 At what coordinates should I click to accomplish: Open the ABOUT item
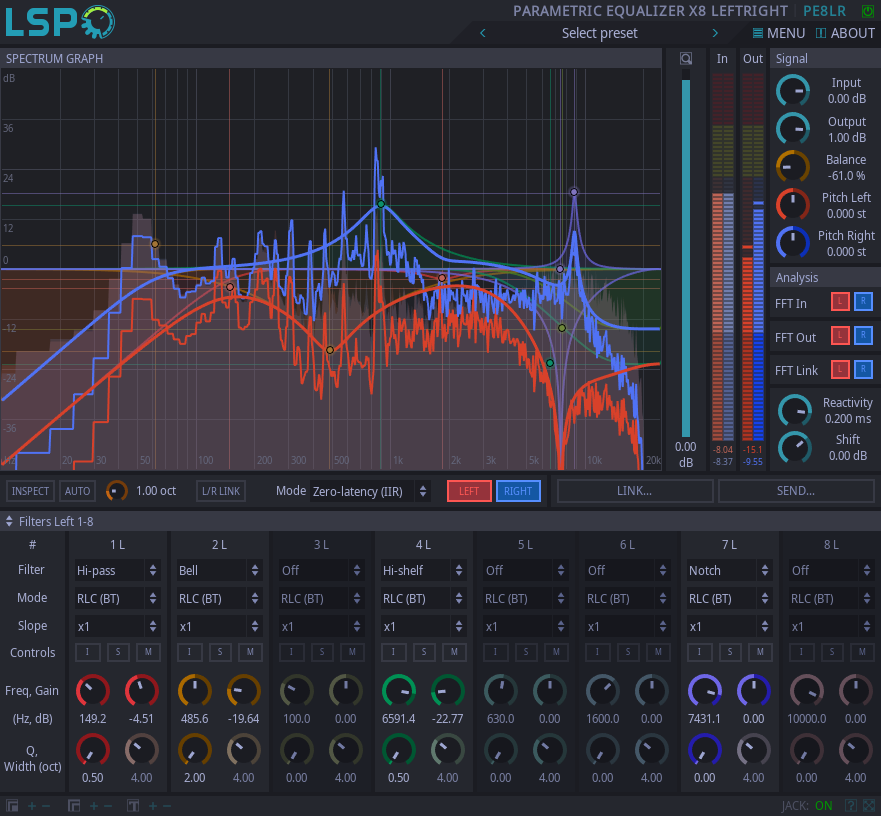point(845,33)
